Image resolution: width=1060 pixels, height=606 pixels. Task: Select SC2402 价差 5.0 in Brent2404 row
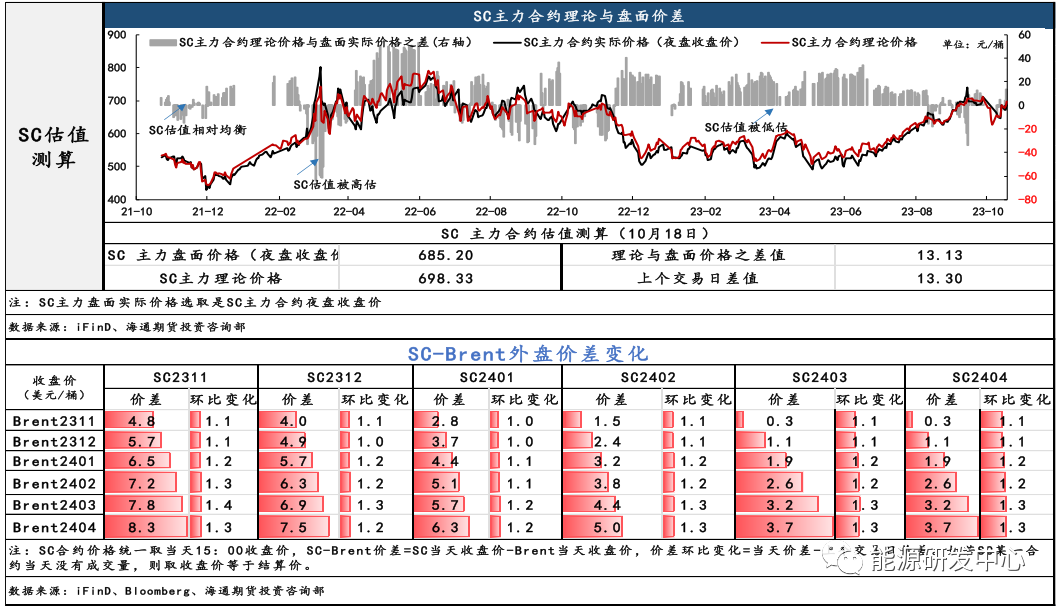tap(607, 527)
